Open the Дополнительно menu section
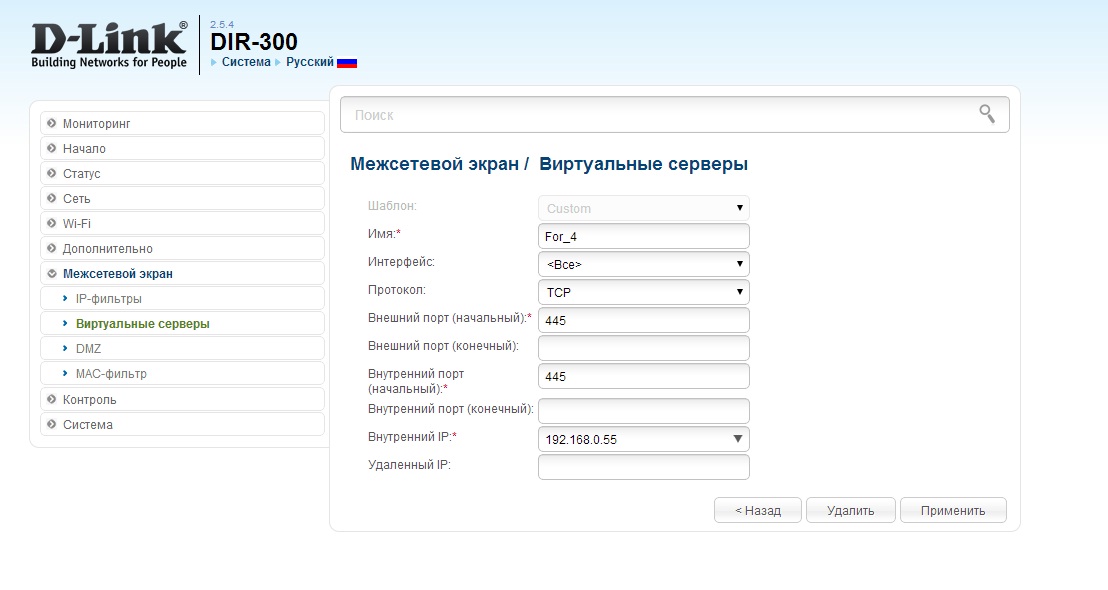 click(x=182, y=248)
